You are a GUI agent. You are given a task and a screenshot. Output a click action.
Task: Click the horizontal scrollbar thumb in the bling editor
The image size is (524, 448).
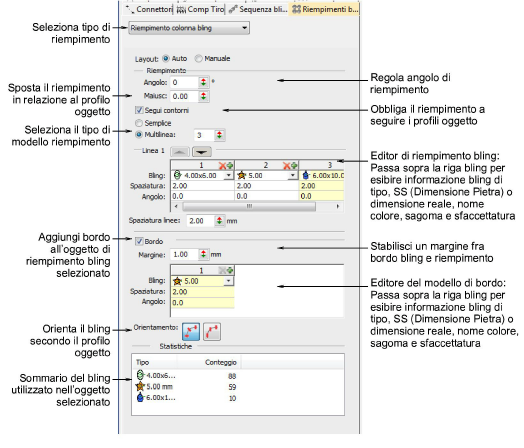click(x=249, y=206)
